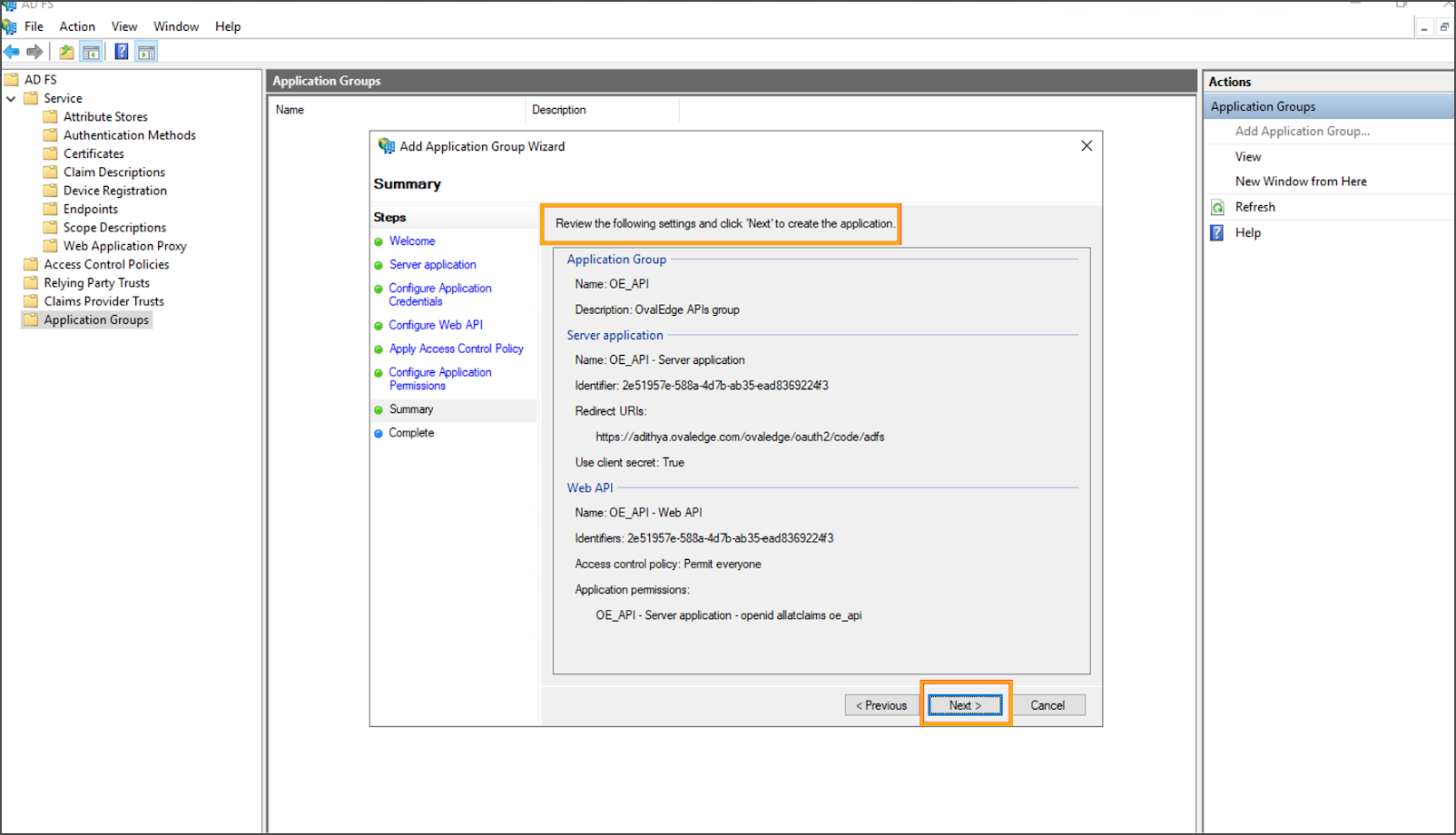Click the Forward arrow in toolbar
Image resolution: width=1456 pixels, height=835 pixels.
pyautogui.click(x=34, y=52)
